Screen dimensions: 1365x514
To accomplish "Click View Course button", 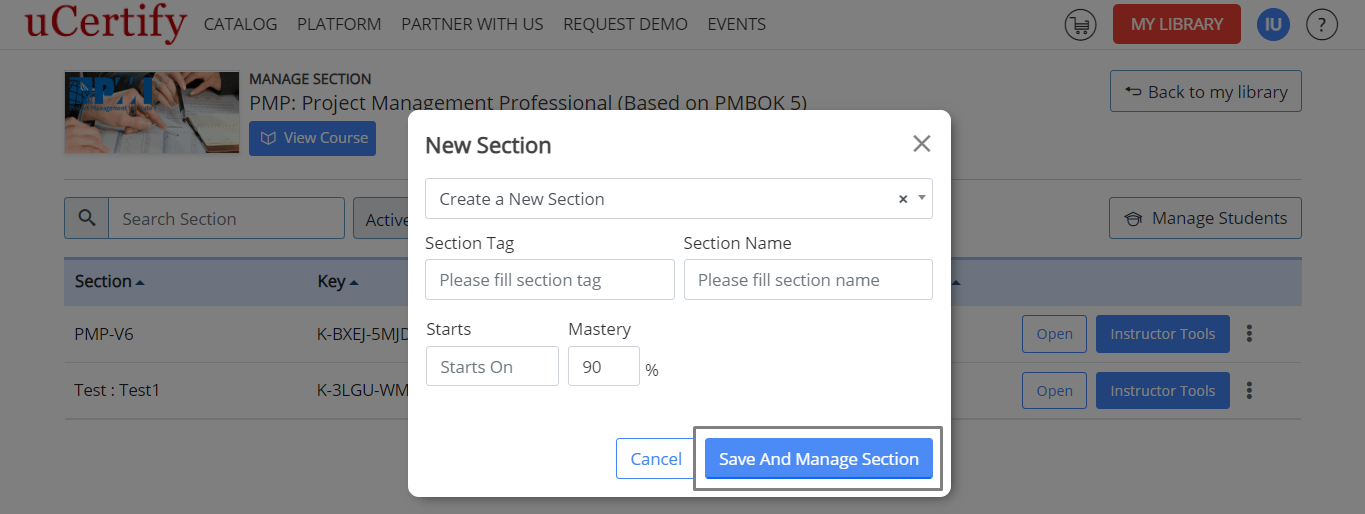I will tap(312, 138).
